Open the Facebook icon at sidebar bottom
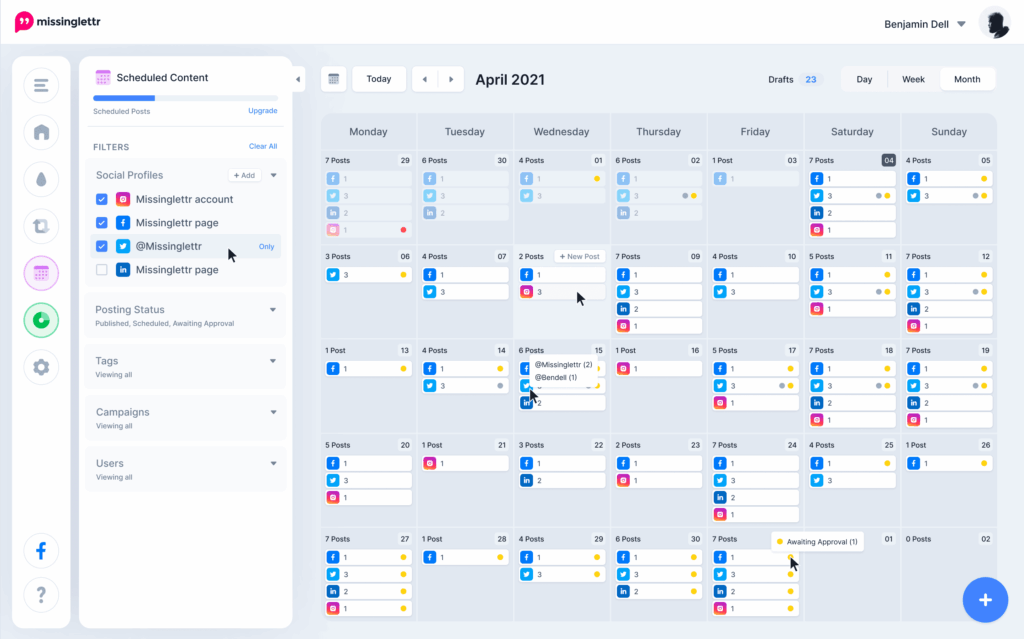The width and height of the screenshot is (1024, 639). point(41,550)
